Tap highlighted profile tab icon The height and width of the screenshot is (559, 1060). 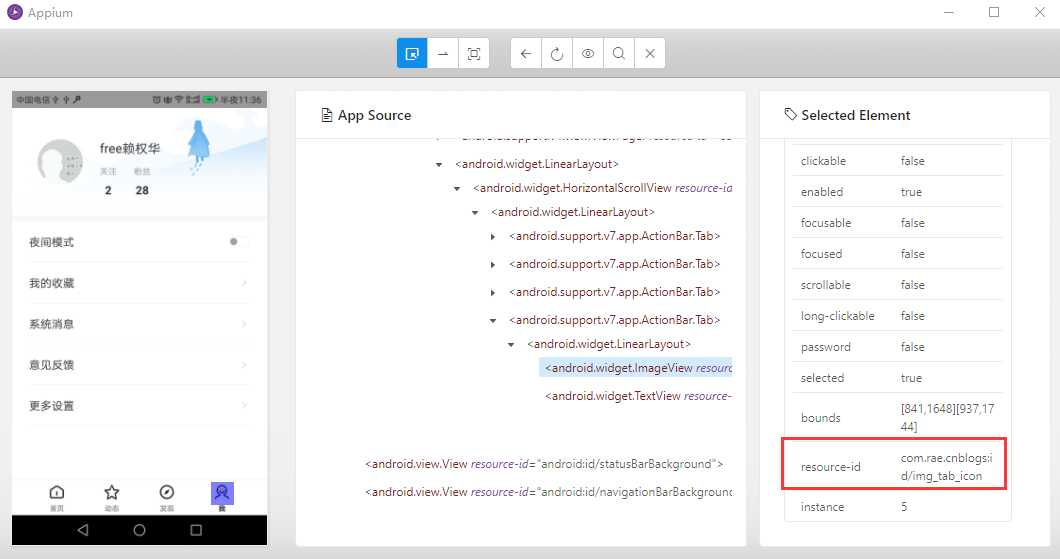click(222, 493)
